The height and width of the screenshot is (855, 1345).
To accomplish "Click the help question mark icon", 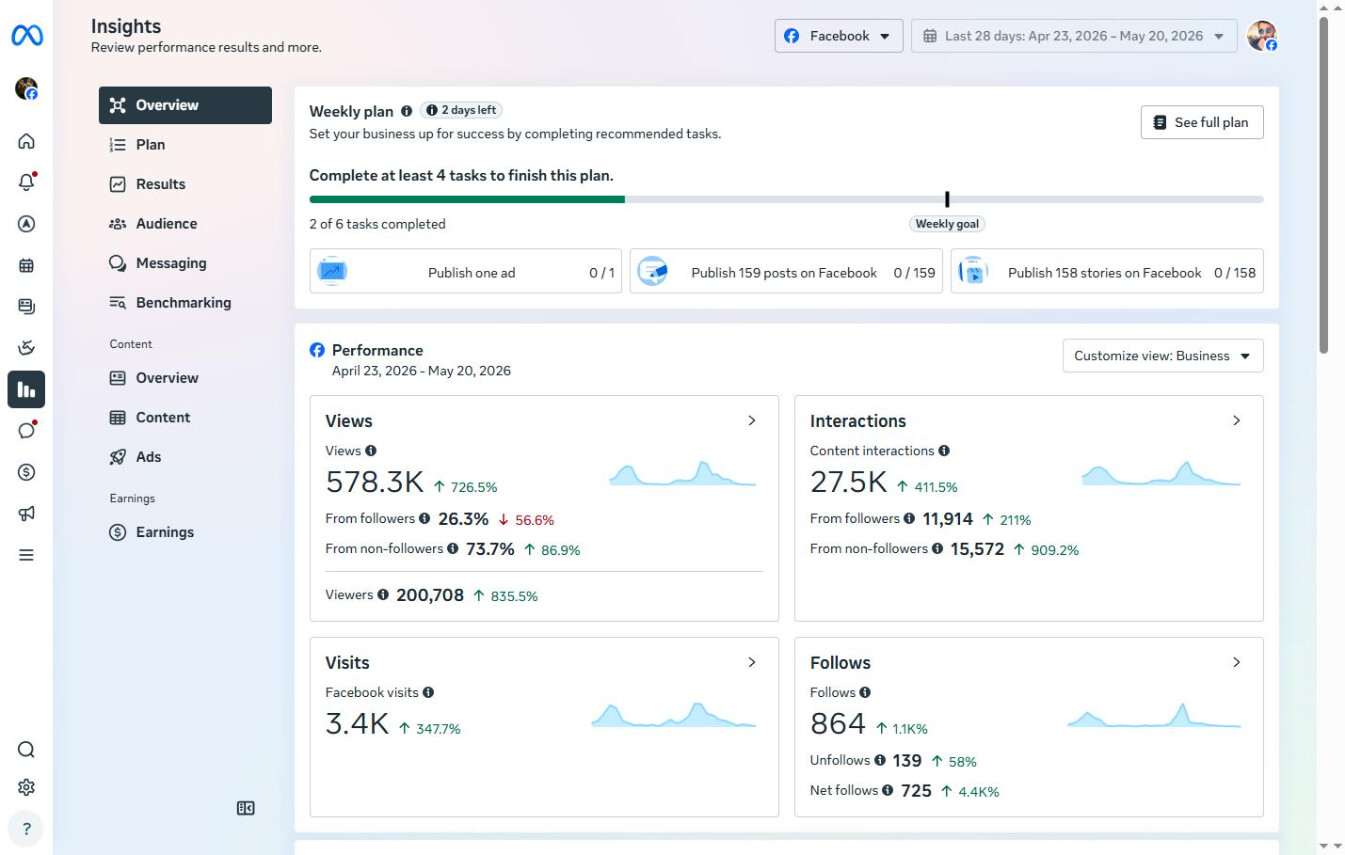I will click(x=26, y=829).
